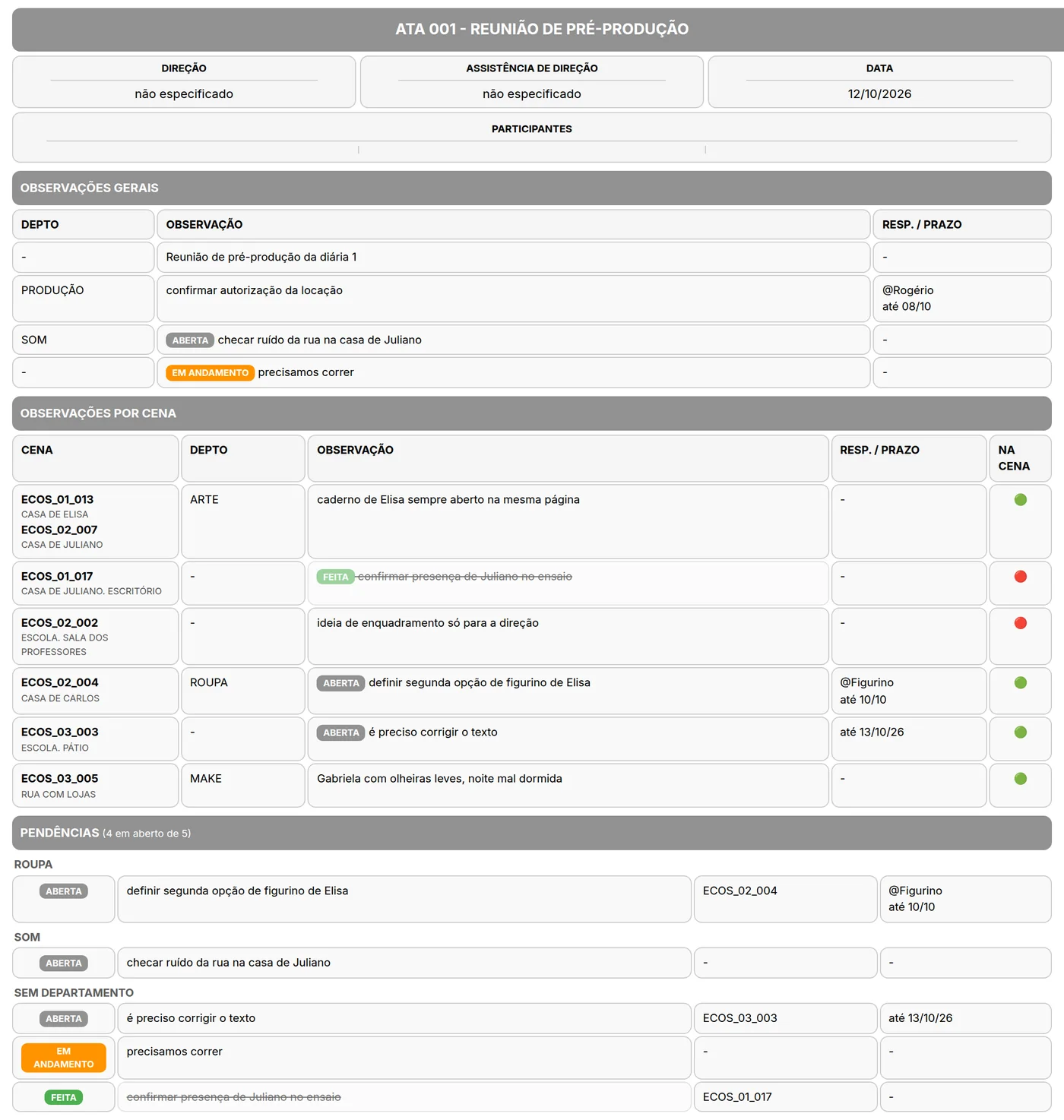Image resolution: width=1064 pixels, height=1120 pixels.
Task: Click the ASSISTÊNCIA DE DIREÇÃO value 'não especificado'
Action: [x=532, y=94]
